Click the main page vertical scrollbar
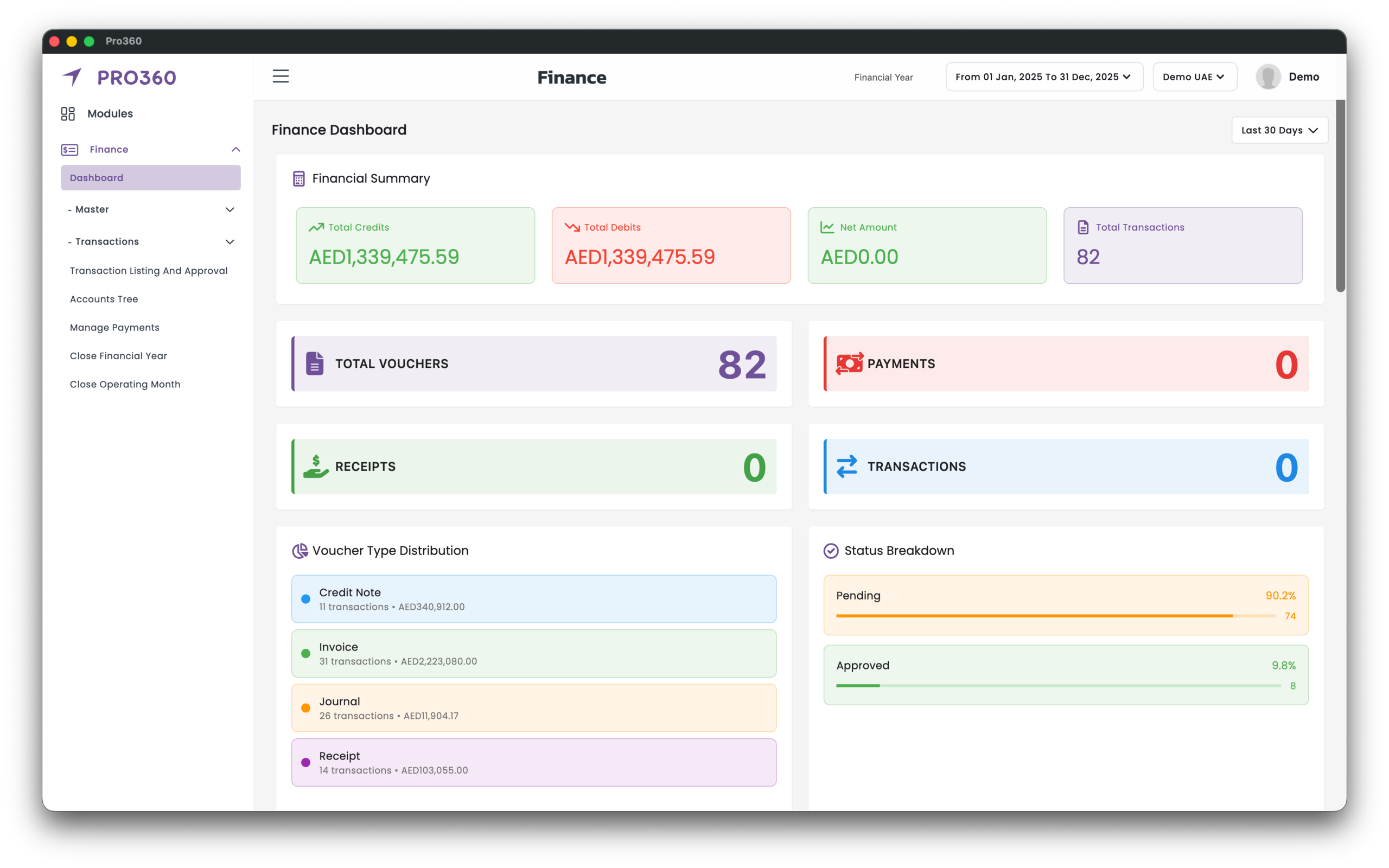 [1341, 196]
